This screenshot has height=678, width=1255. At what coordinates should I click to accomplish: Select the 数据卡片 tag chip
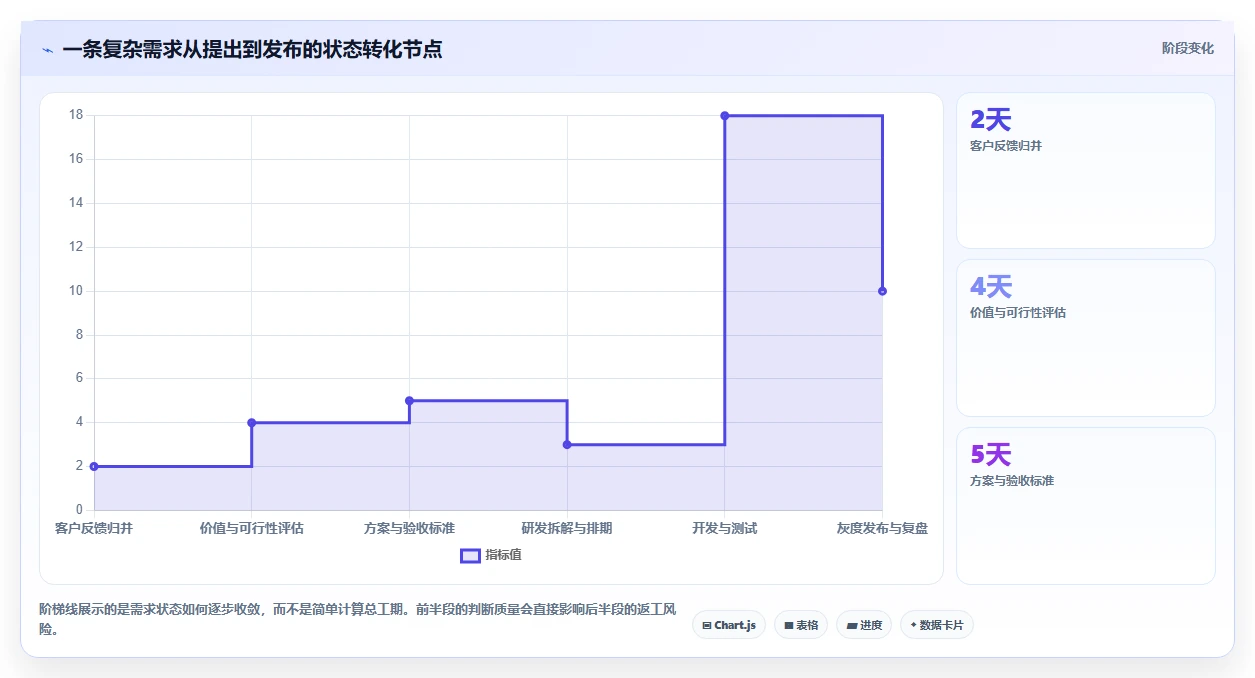tap(937, 625)
